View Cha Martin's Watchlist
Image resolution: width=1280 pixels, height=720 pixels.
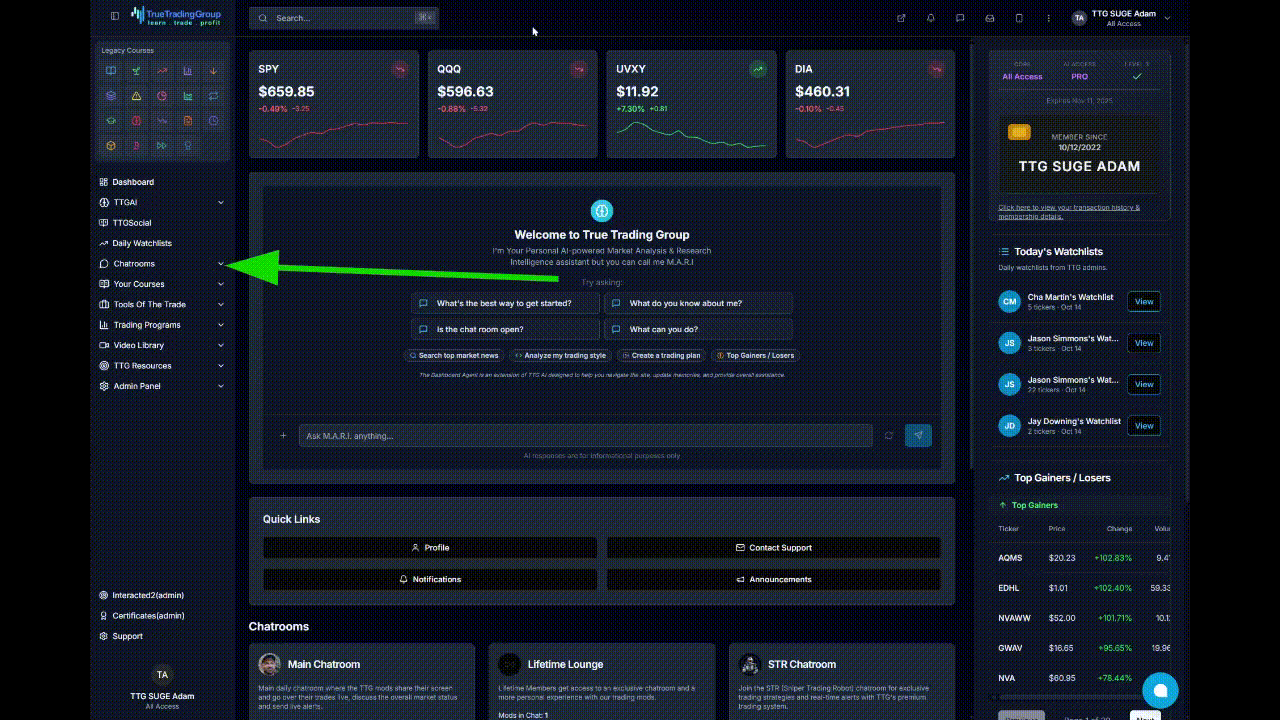click(1144, 302)
